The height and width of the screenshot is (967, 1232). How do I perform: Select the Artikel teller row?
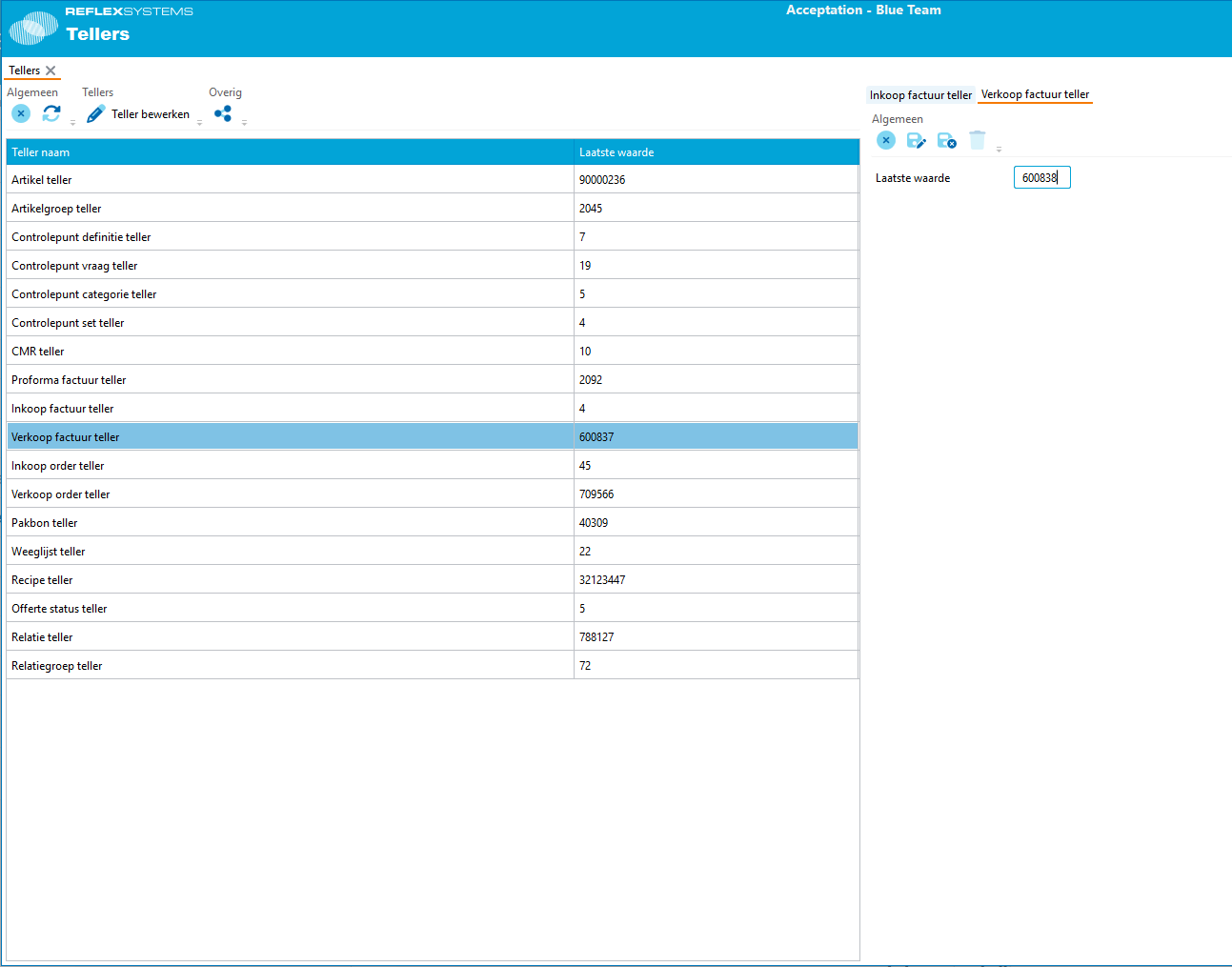(x=286, y=179)
